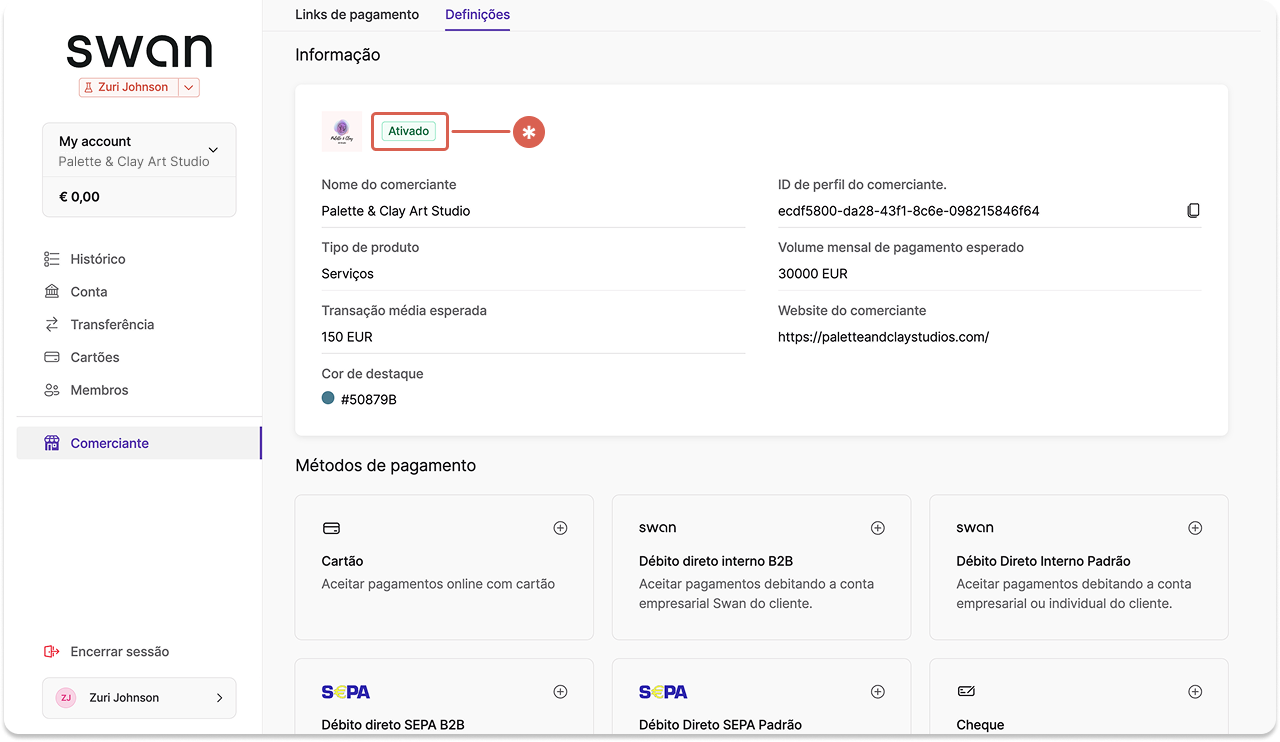The width and height of the screenshot is (1280, 742).
Task: Open the merchant website link
Action: coord(883,337)
